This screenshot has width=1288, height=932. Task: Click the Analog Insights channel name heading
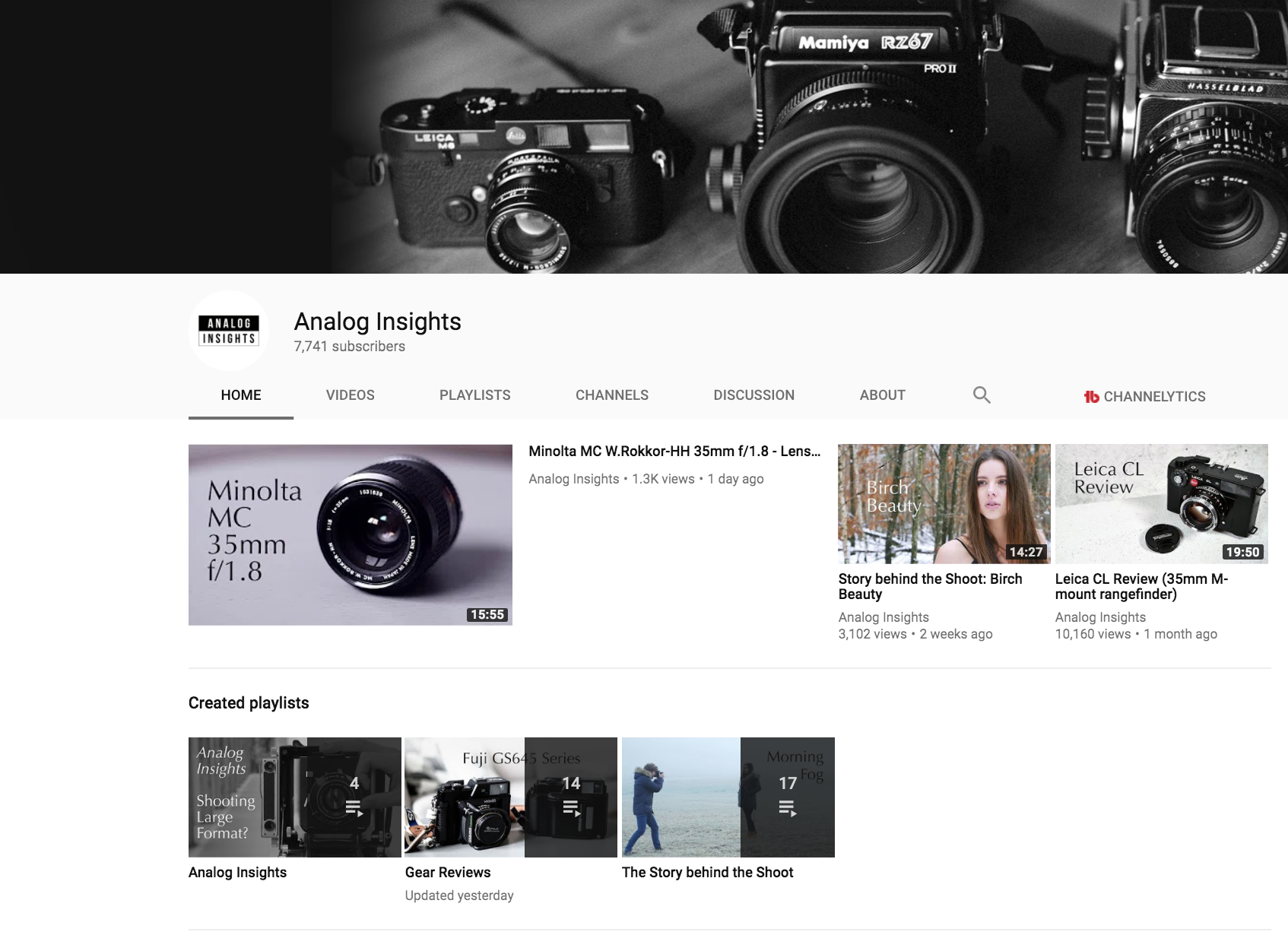[377, 322]
